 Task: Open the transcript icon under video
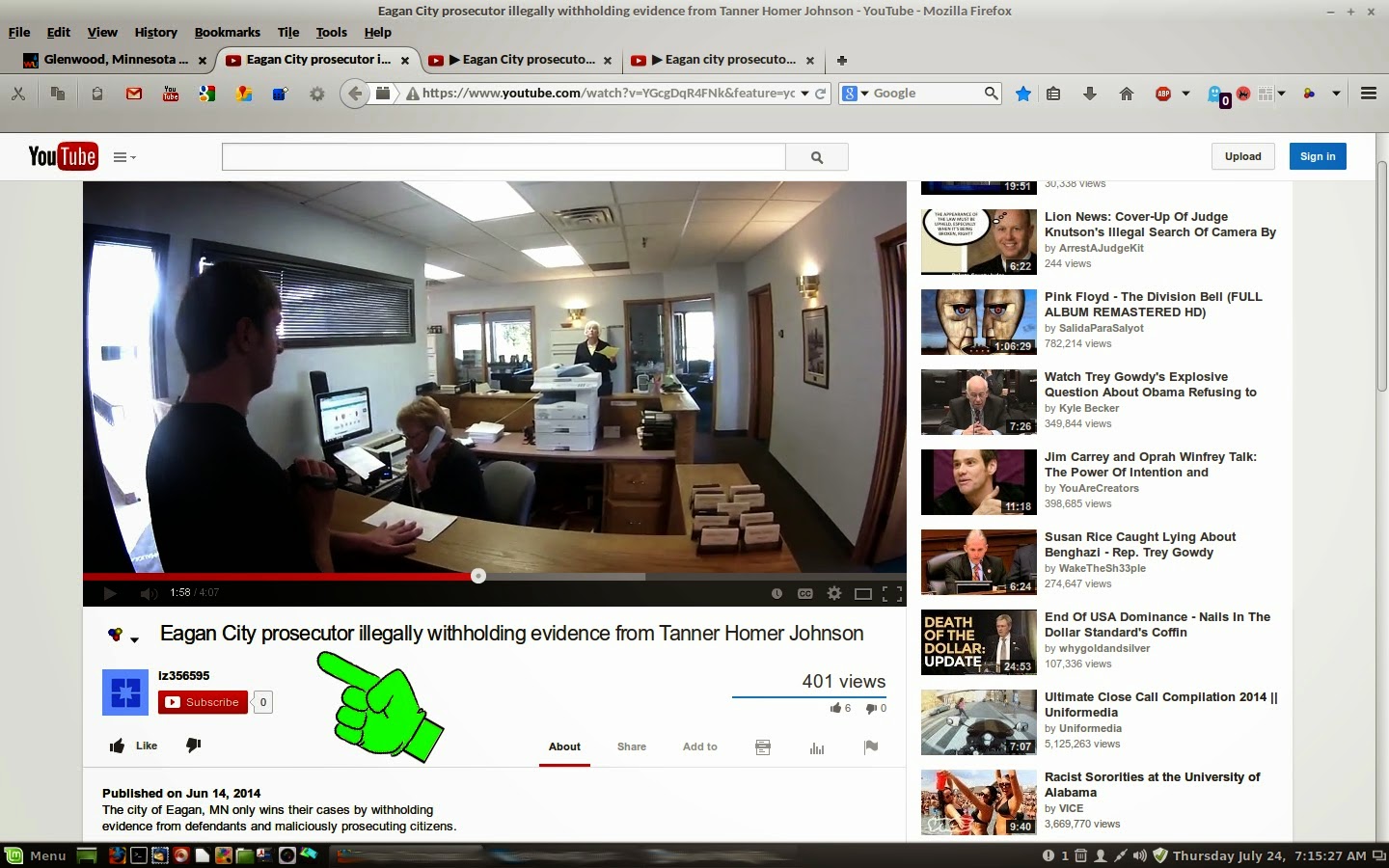tap(763, 747)
